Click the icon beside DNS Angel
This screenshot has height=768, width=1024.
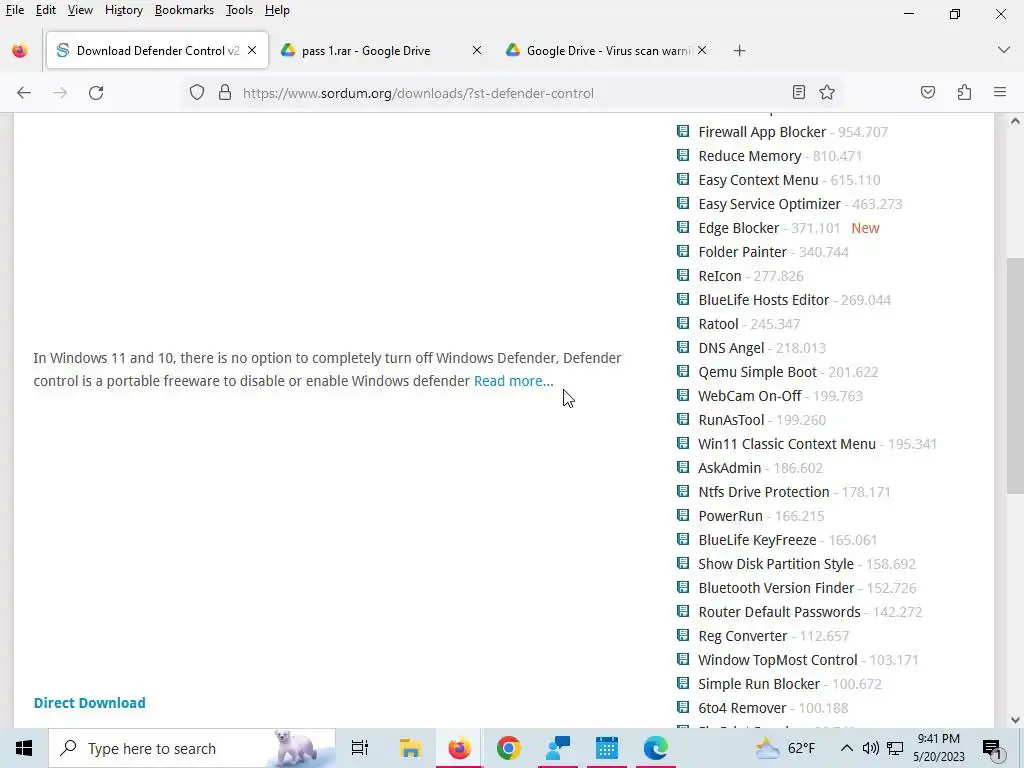[x=683, y=347]
